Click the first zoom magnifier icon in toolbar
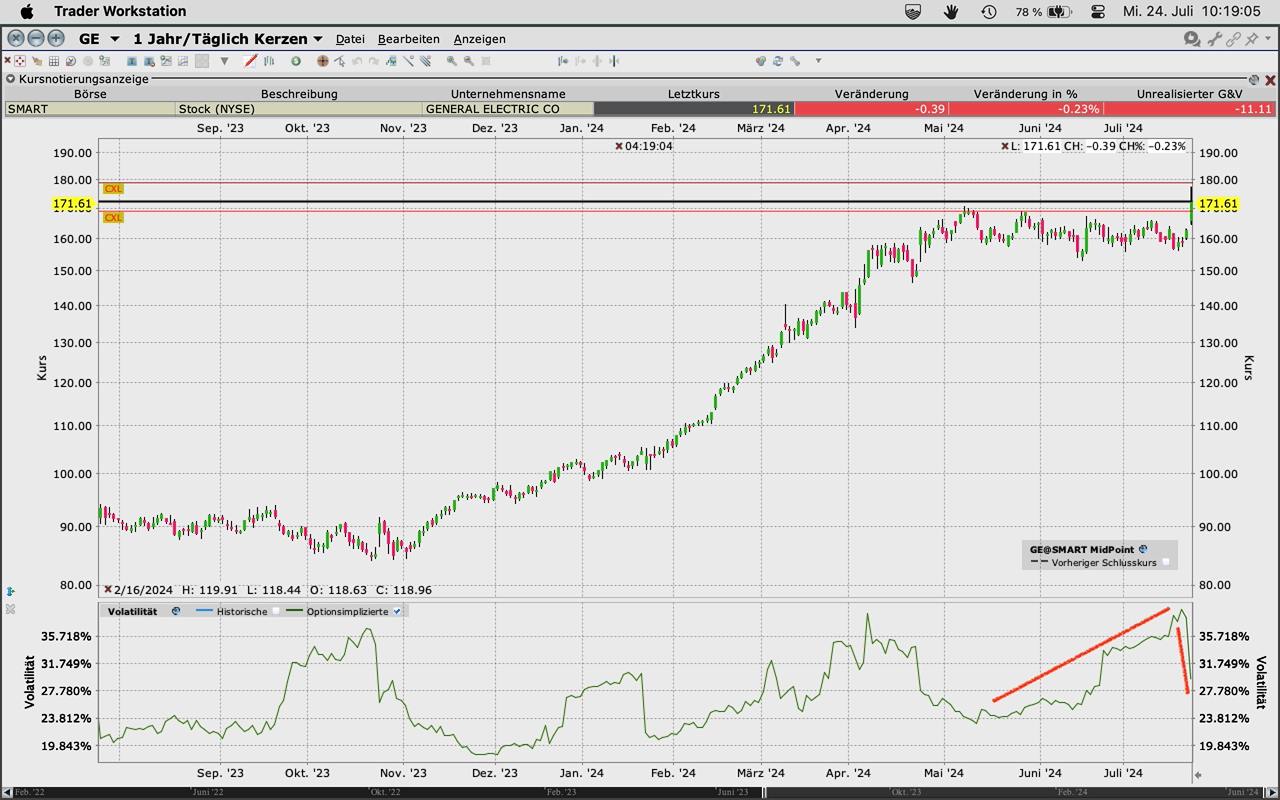Viewport: 1280px width, 800px height. coord(452,61)
